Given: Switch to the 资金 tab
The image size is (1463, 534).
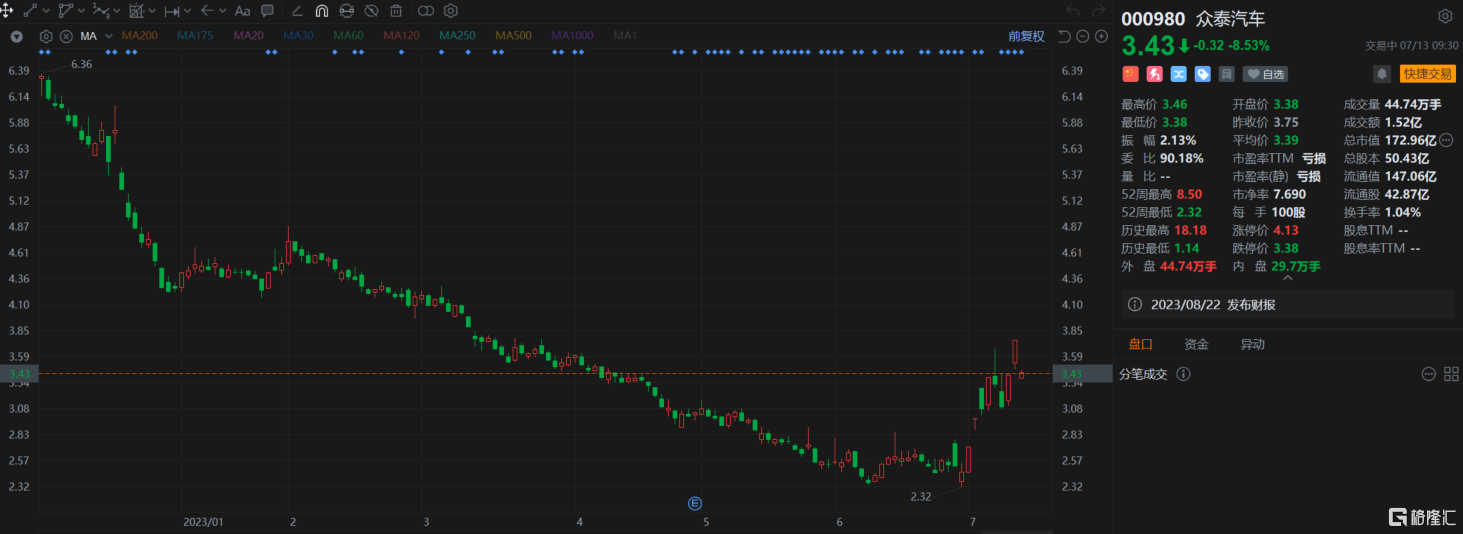Looking at the screenshot, I should pos(1196,344).
